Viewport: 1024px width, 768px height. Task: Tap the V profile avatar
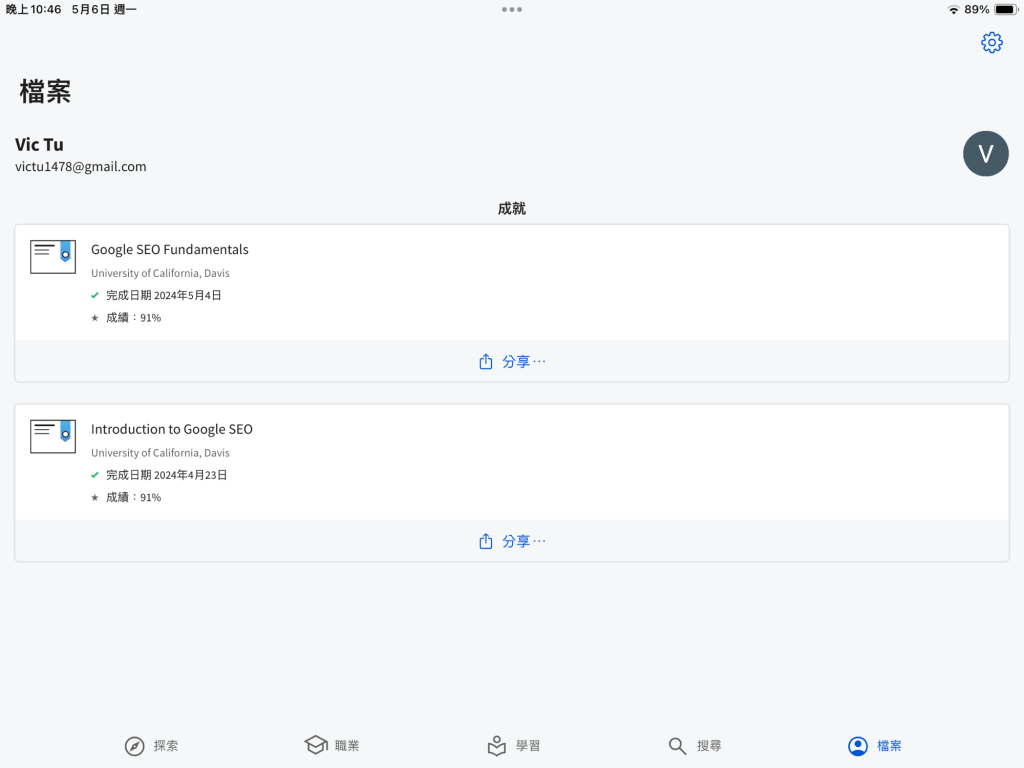[x=985, y=153]
